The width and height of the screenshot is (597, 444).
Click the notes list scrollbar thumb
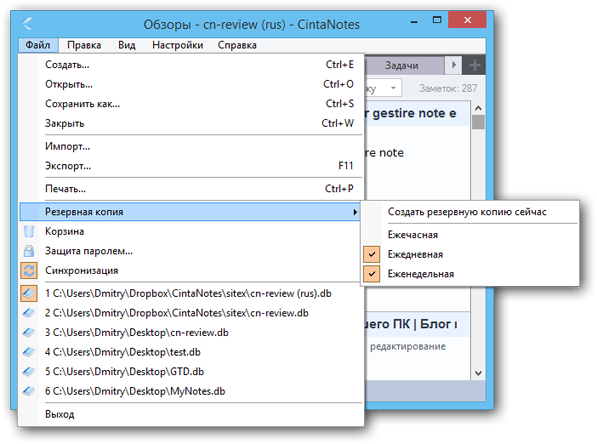[x=478, y=122]
